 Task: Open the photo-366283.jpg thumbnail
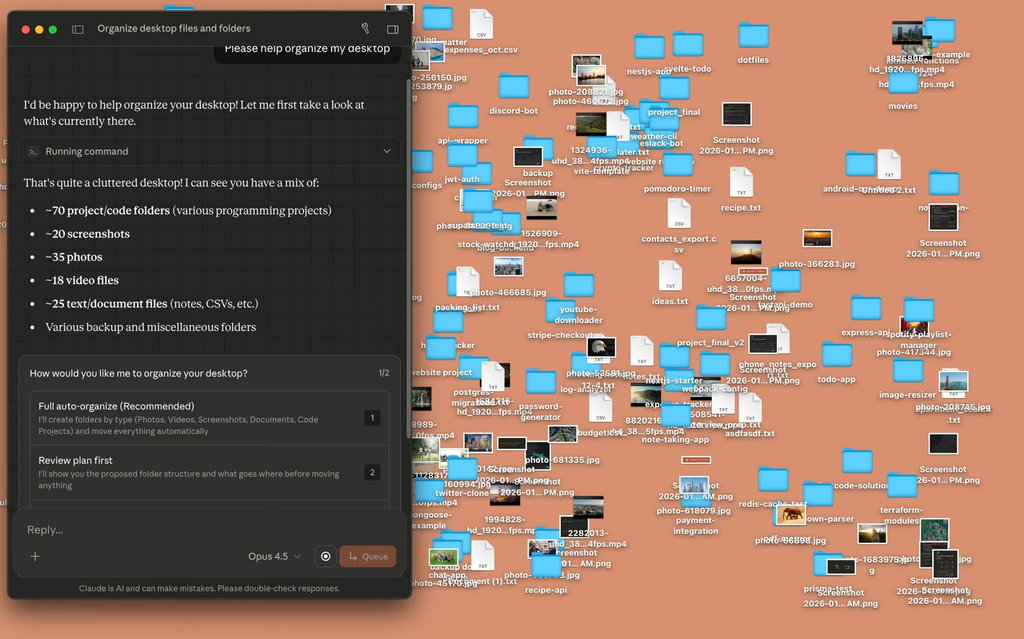[817, 240]
